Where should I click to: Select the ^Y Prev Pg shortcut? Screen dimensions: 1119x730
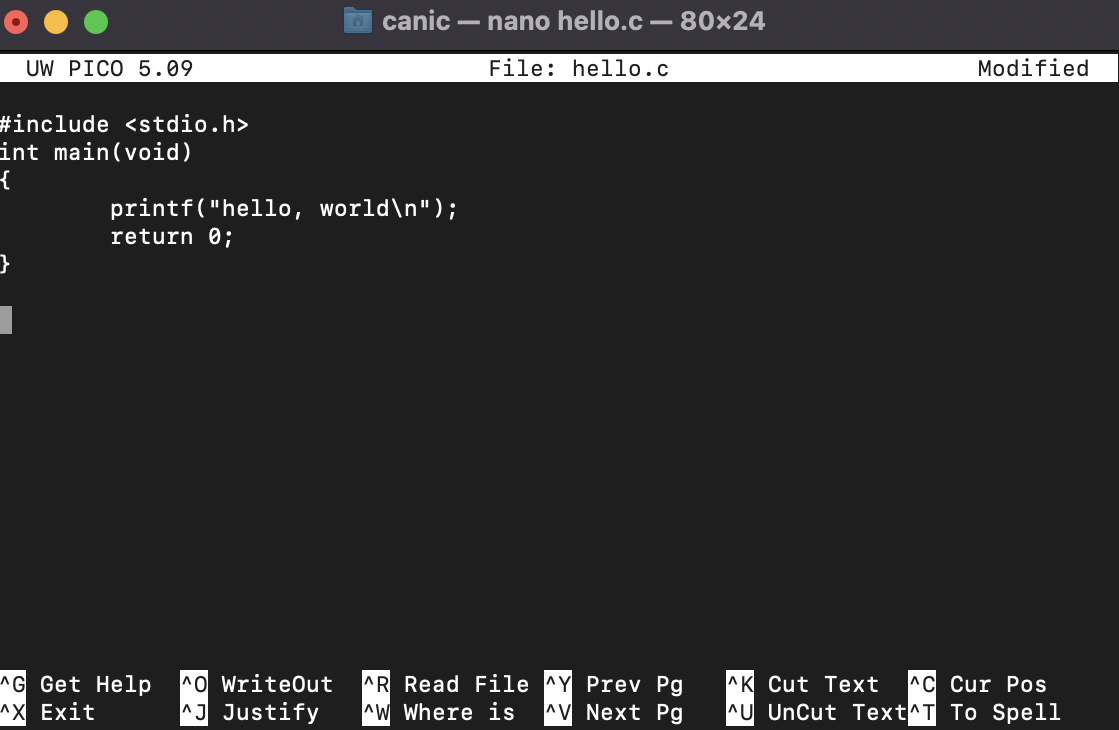click(614, 684)
